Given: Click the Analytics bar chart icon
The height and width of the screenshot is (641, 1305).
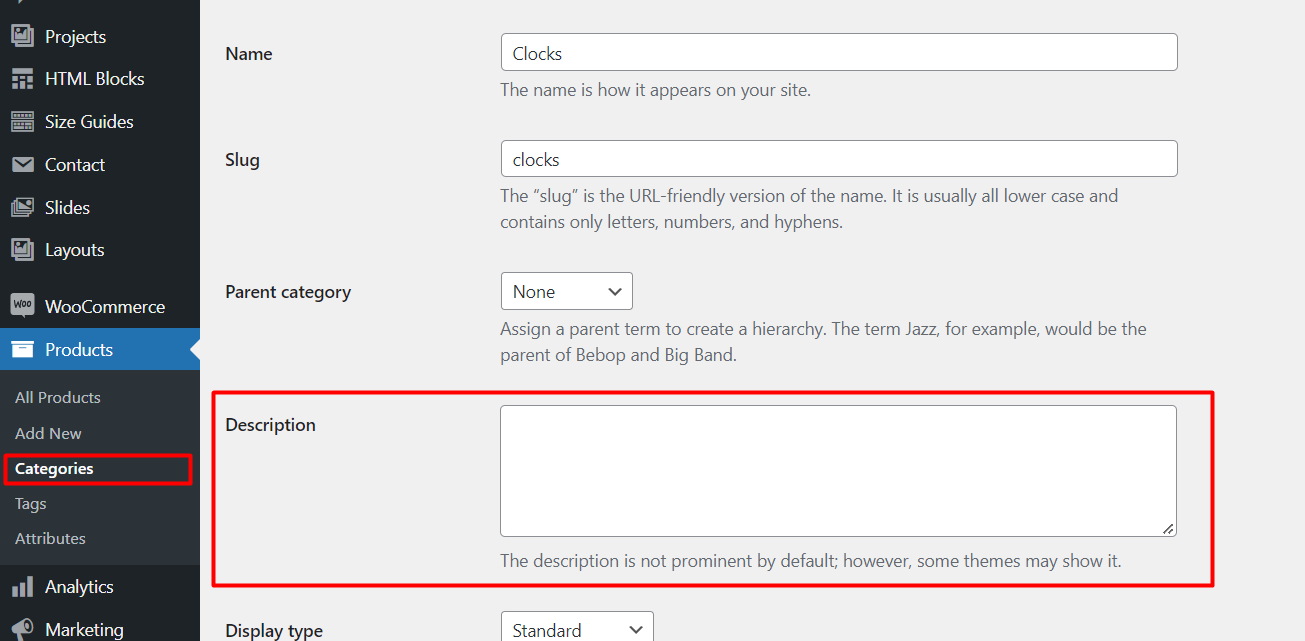Looking at the screenshot, I should pyautogui.click(x=22, y=587).
